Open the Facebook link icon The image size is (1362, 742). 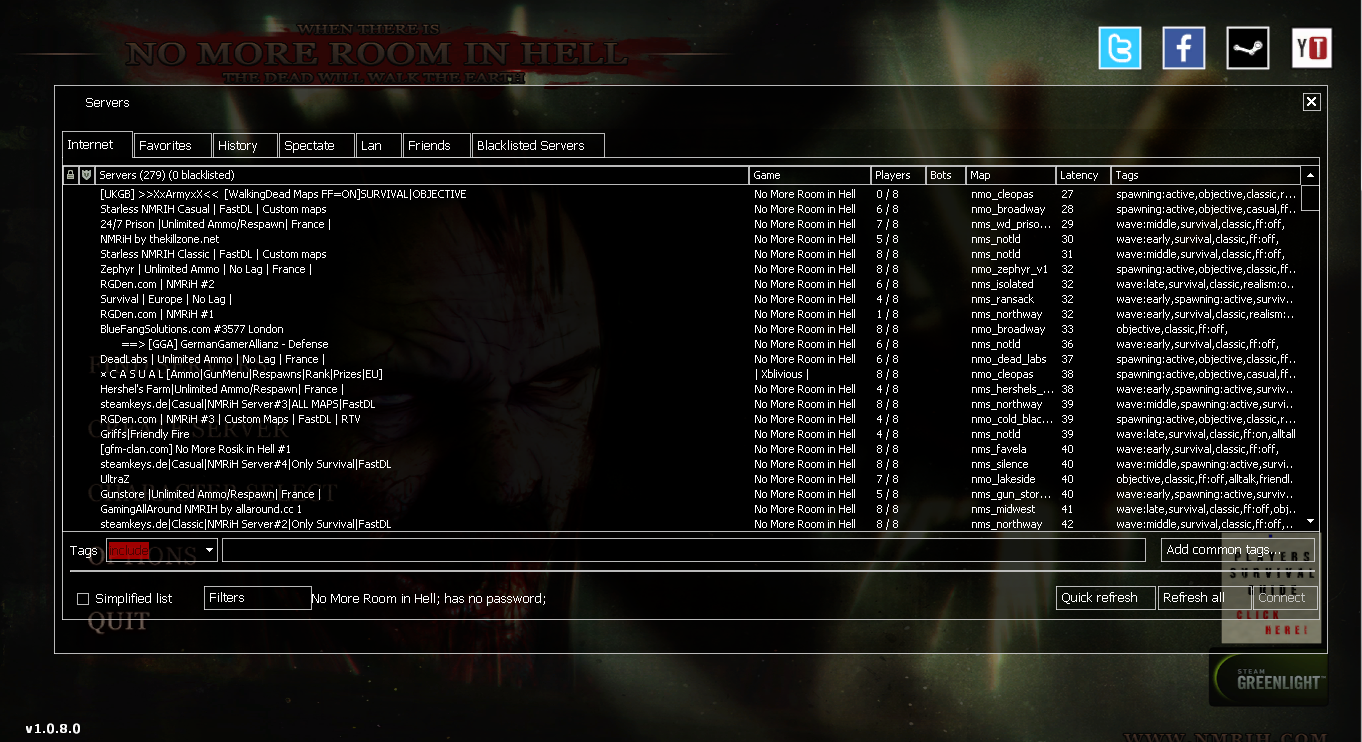coord(1183,48)
